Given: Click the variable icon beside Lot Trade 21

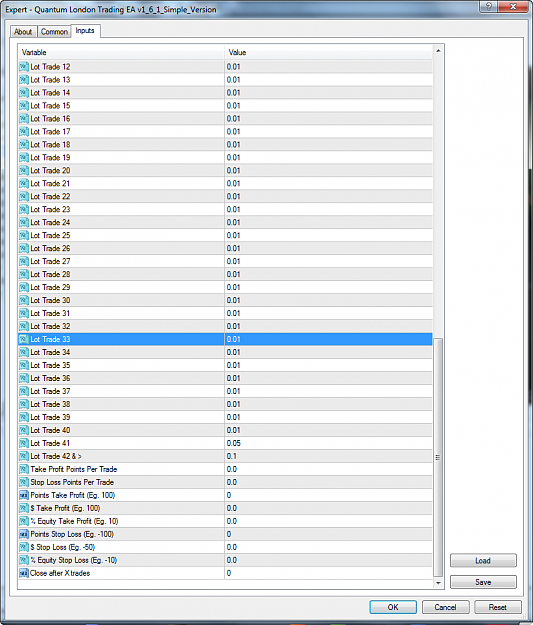Looking at the screenshot, I should click(x=24, y=183).
